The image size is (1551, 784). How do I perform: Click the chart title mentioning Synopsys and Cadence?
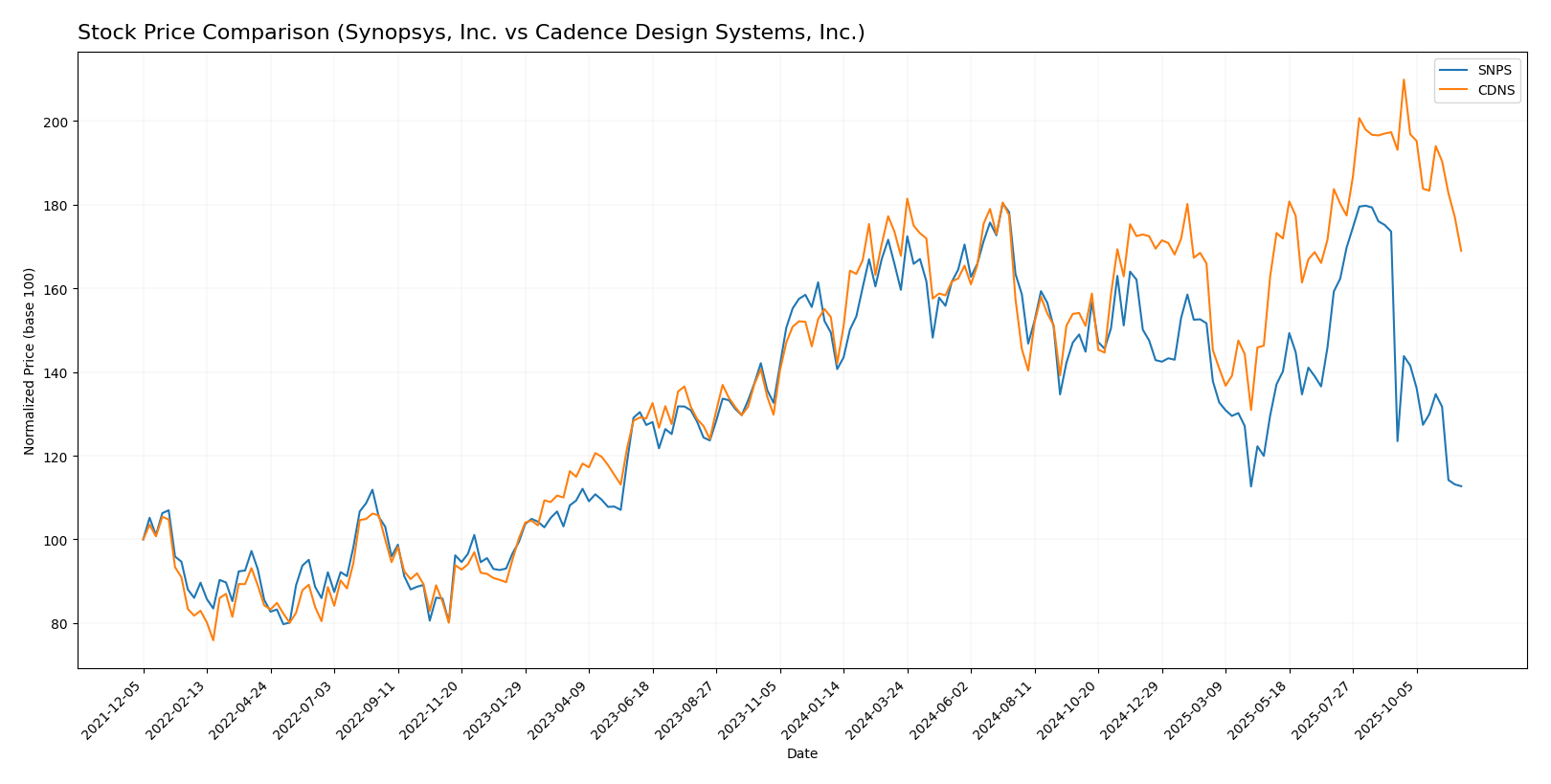(x=471, y=34)
